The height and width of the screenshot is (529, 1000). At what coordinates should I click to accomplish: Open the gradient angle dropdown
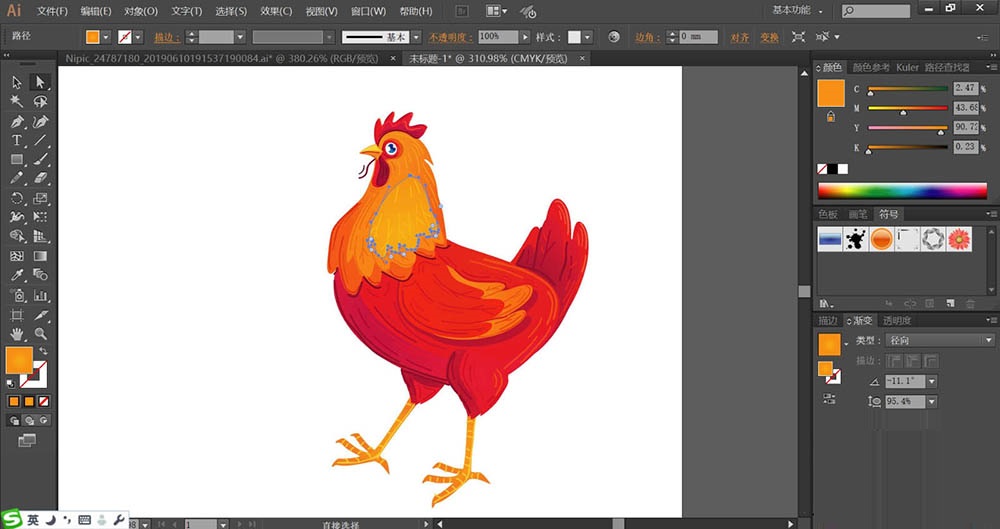coord(932,382)
